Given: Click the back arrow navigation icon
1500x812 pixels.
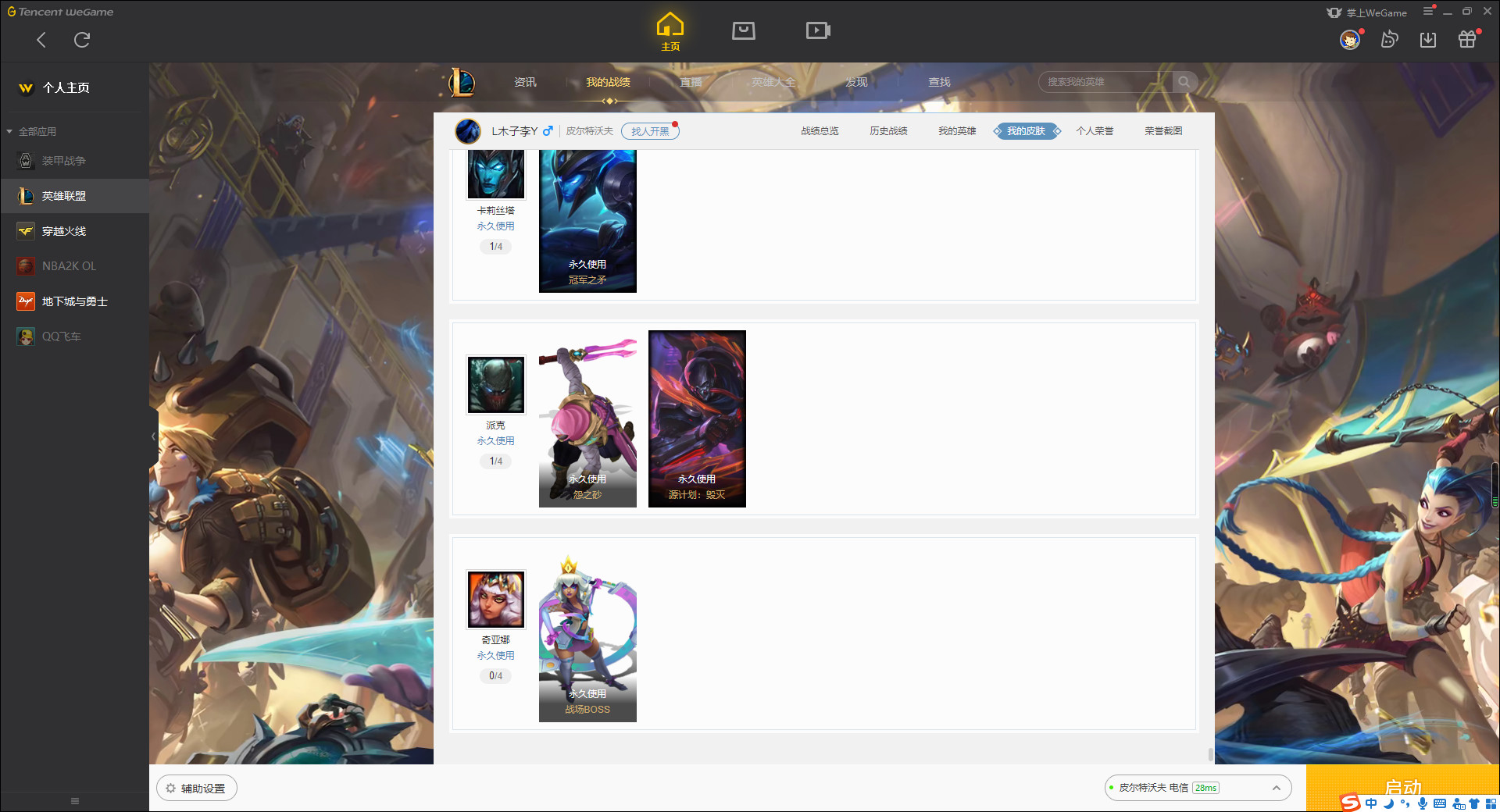Looking at the screenshot, I should (41, 40).
